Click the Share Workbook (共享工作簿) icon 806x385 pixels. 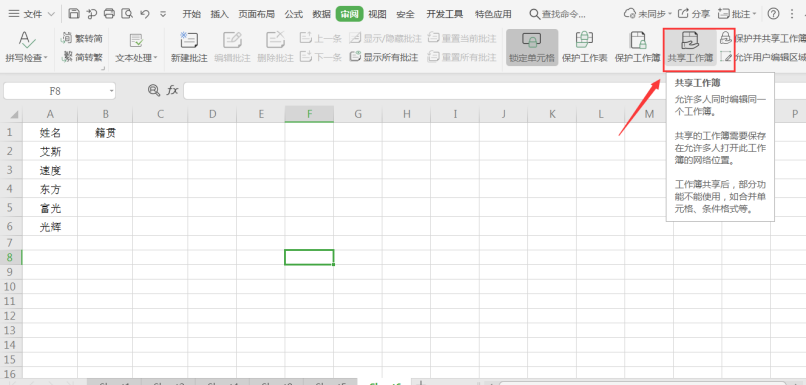(689, 41)
